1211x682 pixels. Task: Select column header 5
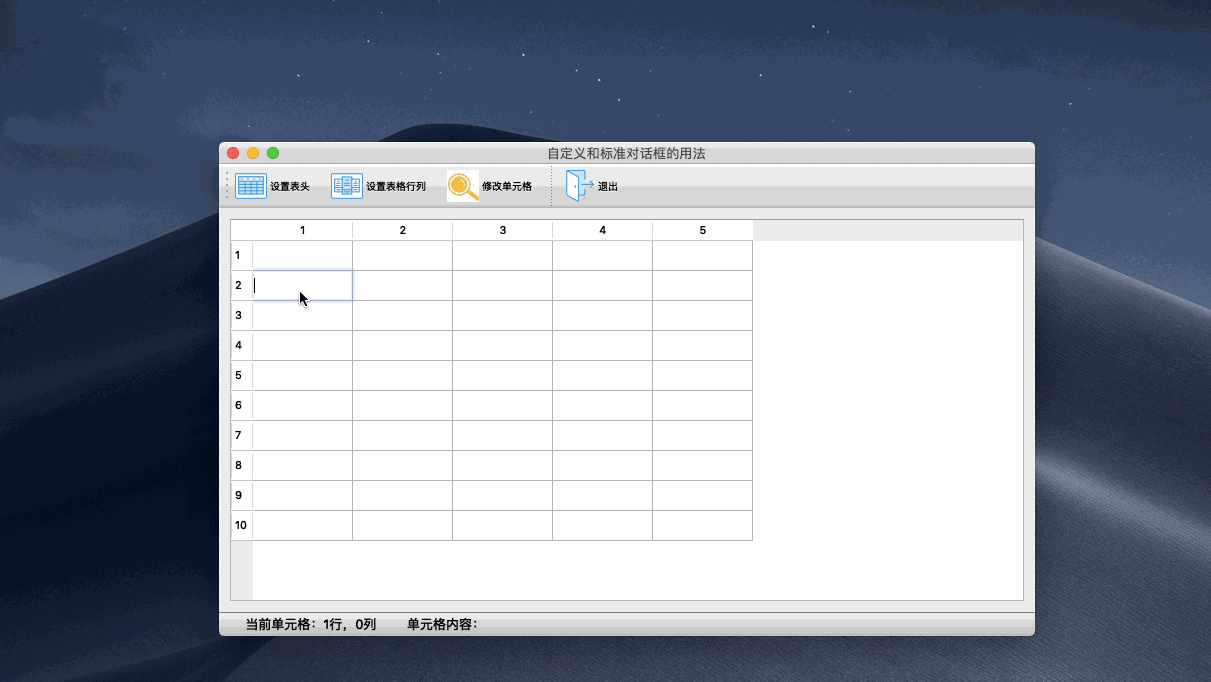click(703, 230)
